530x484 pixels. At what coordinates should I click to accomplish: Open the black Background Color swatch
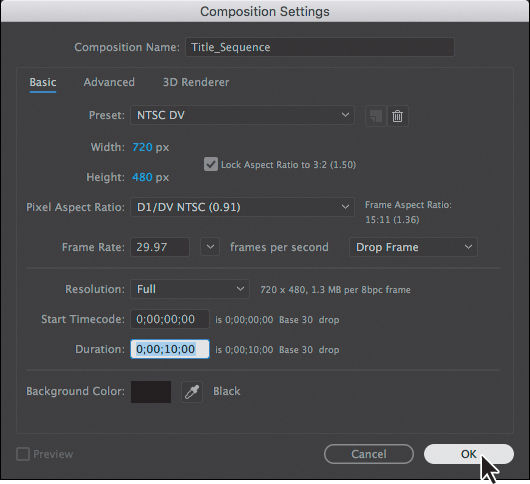151,392
